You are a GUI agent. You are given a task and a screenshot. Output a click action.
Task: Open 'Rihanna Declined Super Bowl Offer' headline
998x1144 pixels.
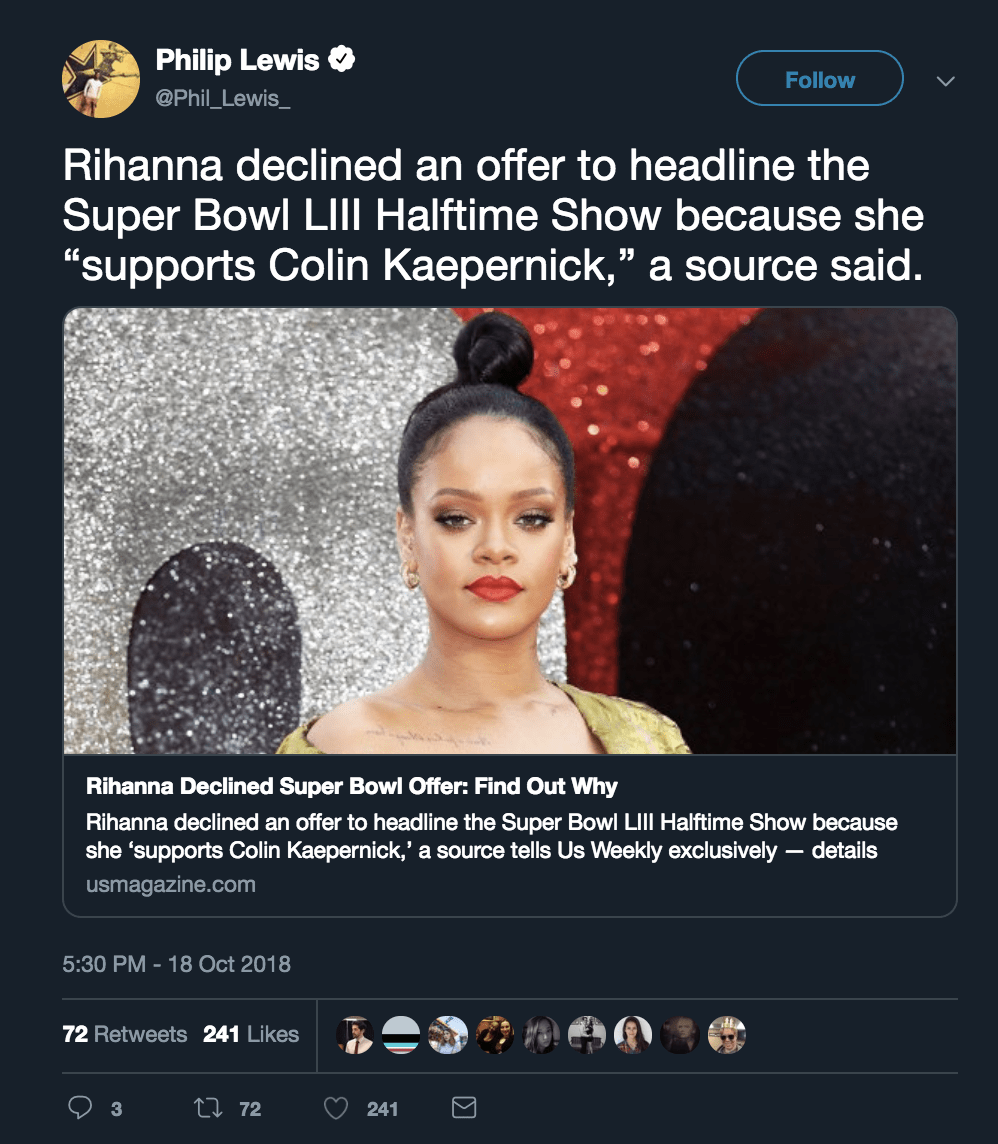pyautogui.click(x=352, y=786)
